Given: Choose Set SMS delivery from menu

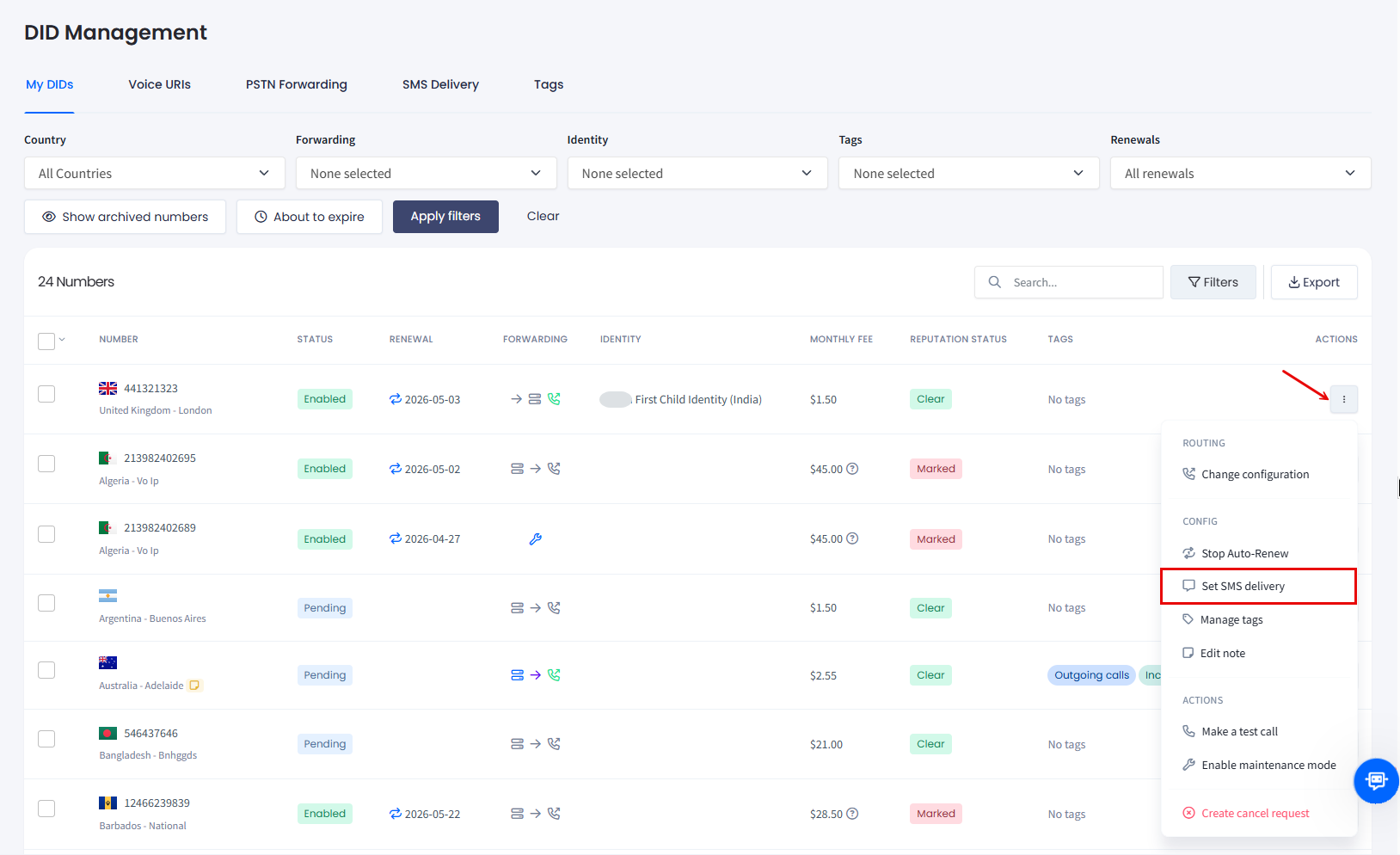Looking at the screenshot, I should pos(1259,586).
